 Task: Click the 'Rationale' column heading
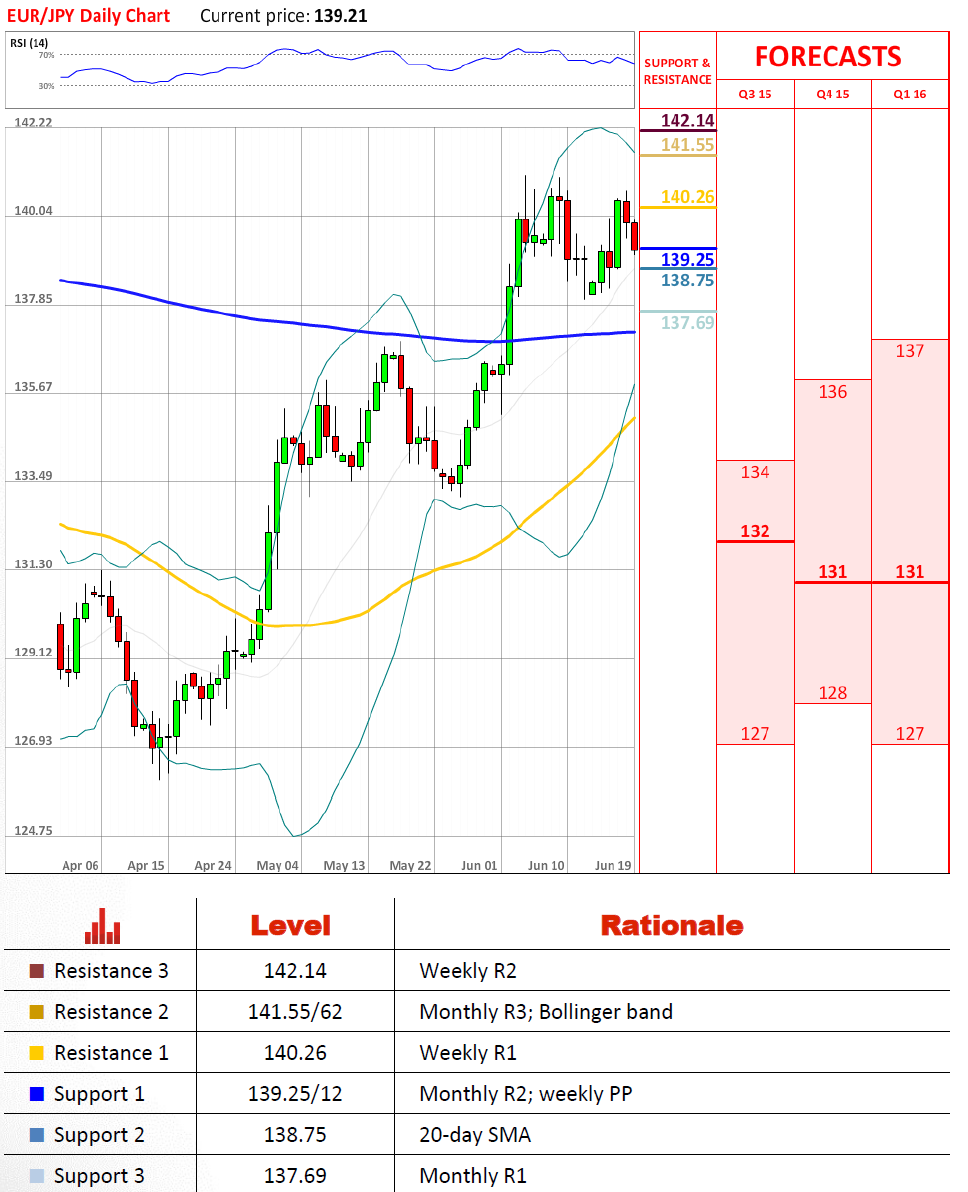(x=672, y=926)
